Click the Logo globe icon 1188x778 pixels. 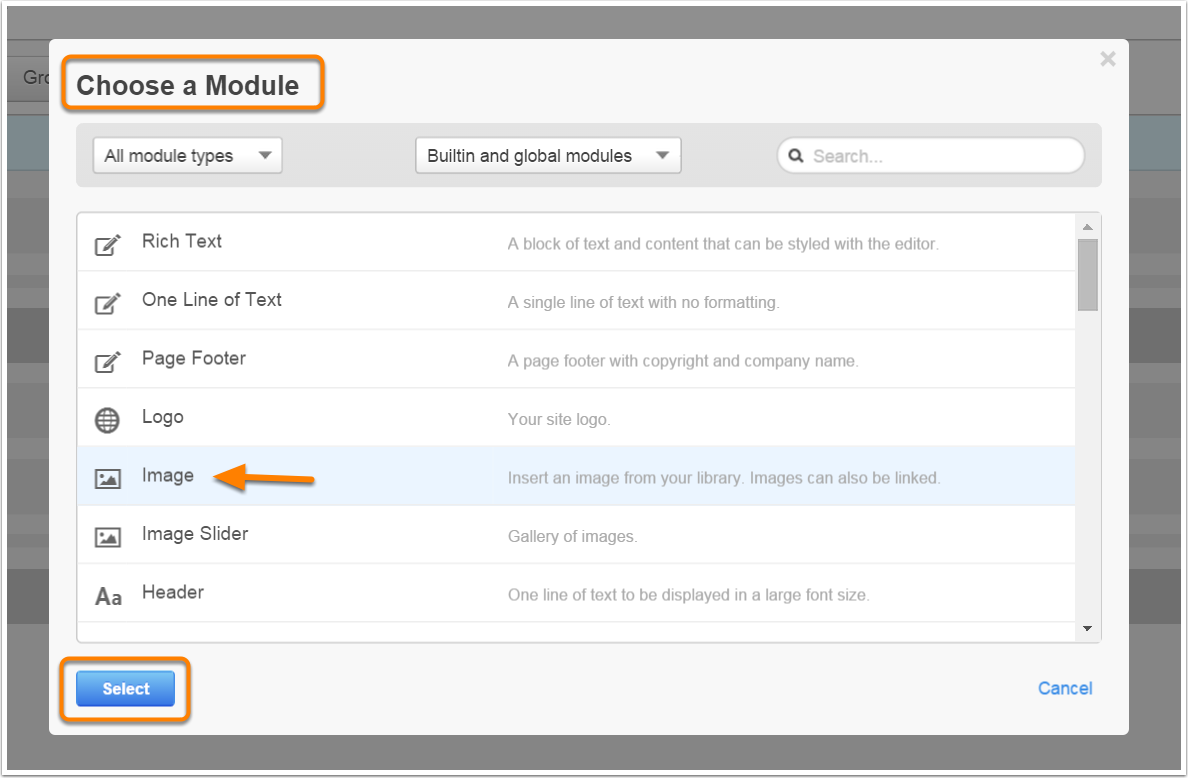coord(107,420)
